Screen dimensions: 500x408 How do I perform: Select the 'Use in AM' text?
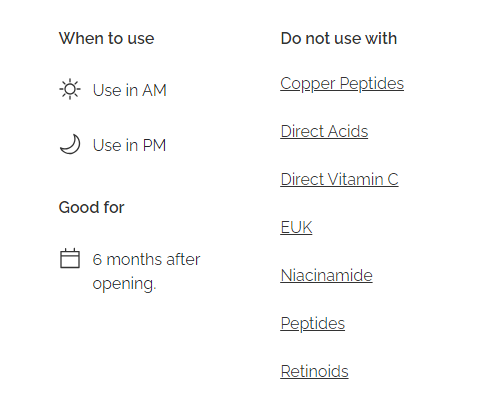(x=130, y=90)
